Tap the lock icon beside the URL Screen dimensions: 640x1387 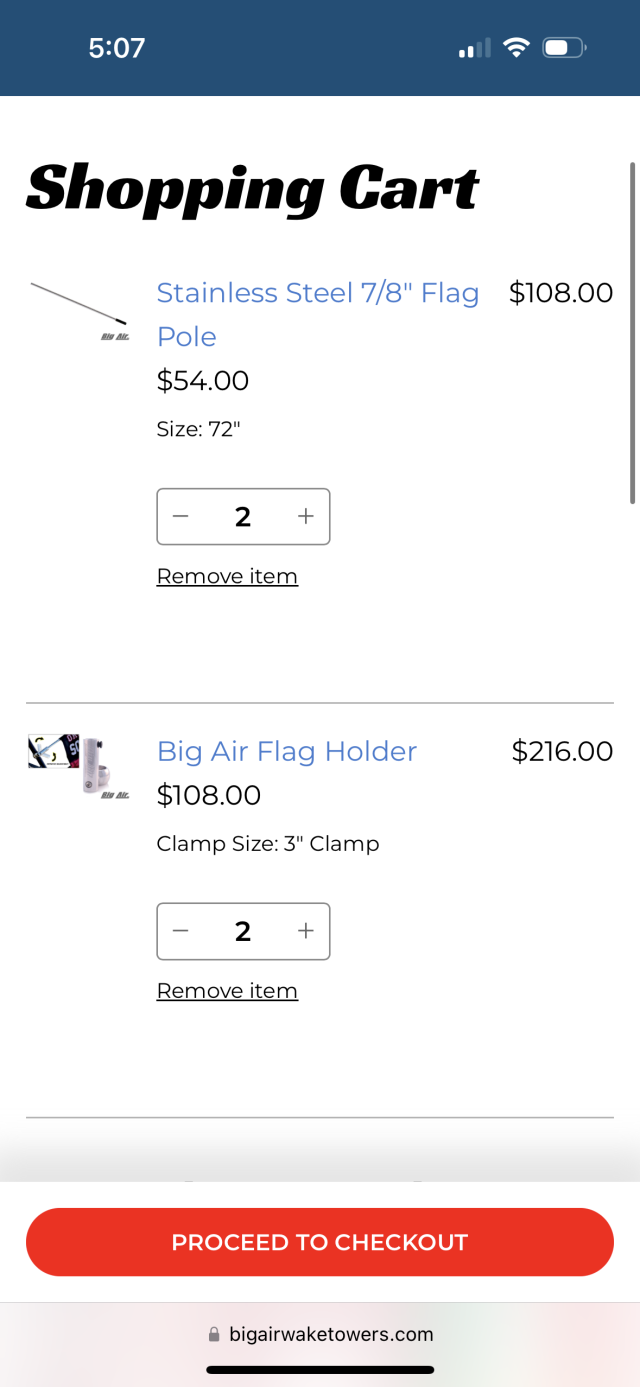(213, 1334)
